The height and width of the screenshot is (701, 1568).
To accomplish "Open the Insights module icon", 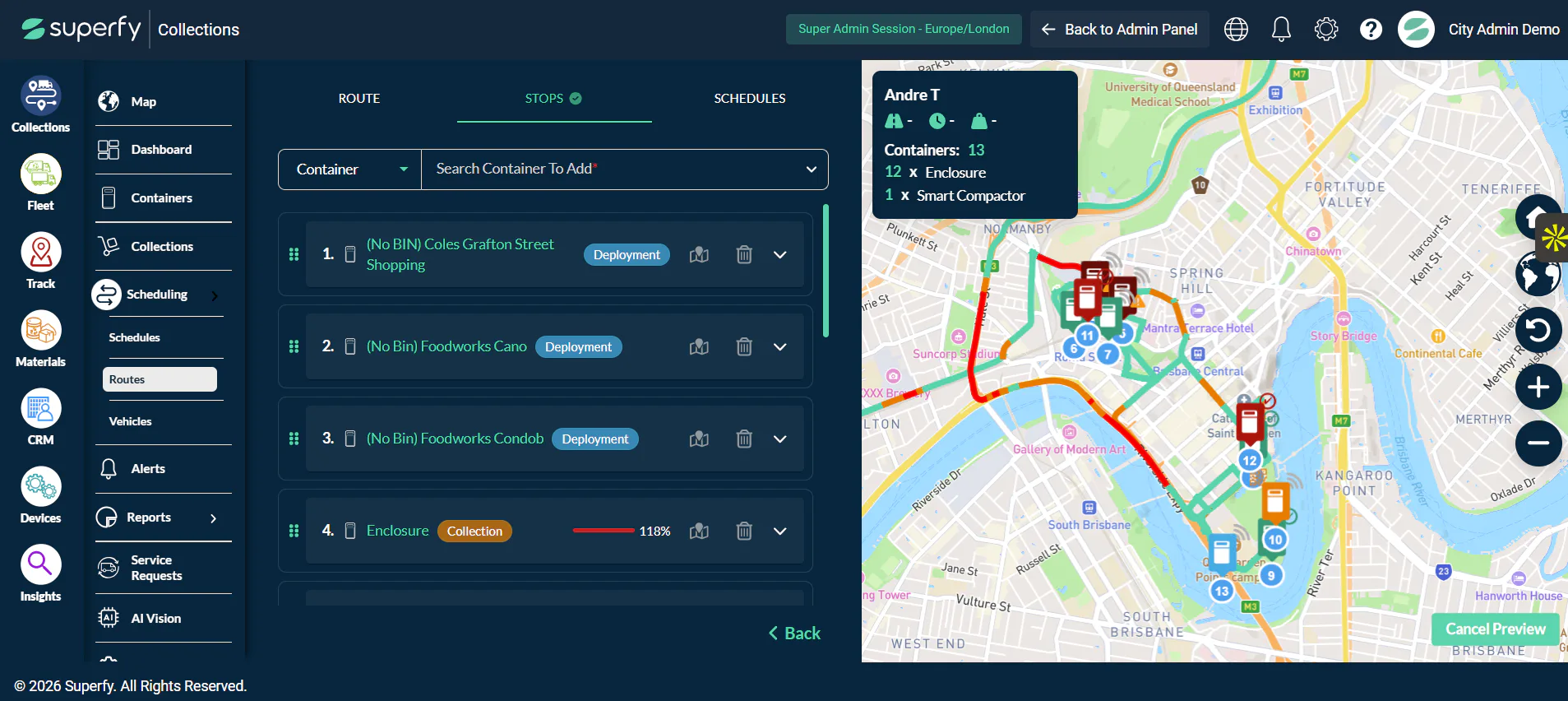I will pos(40,565).
